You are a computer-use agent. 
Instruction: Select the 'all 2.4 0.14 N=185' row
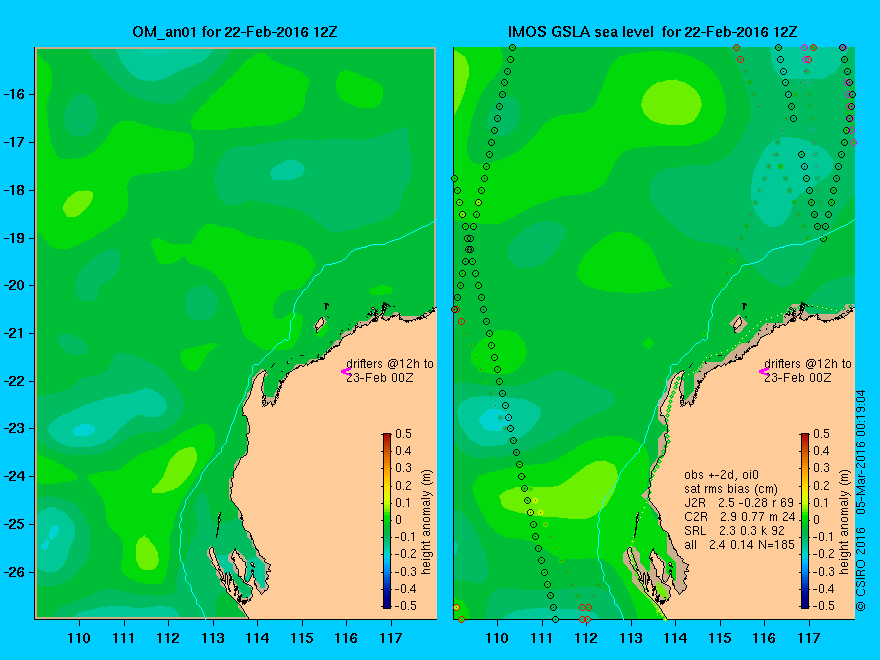[740, 544]
